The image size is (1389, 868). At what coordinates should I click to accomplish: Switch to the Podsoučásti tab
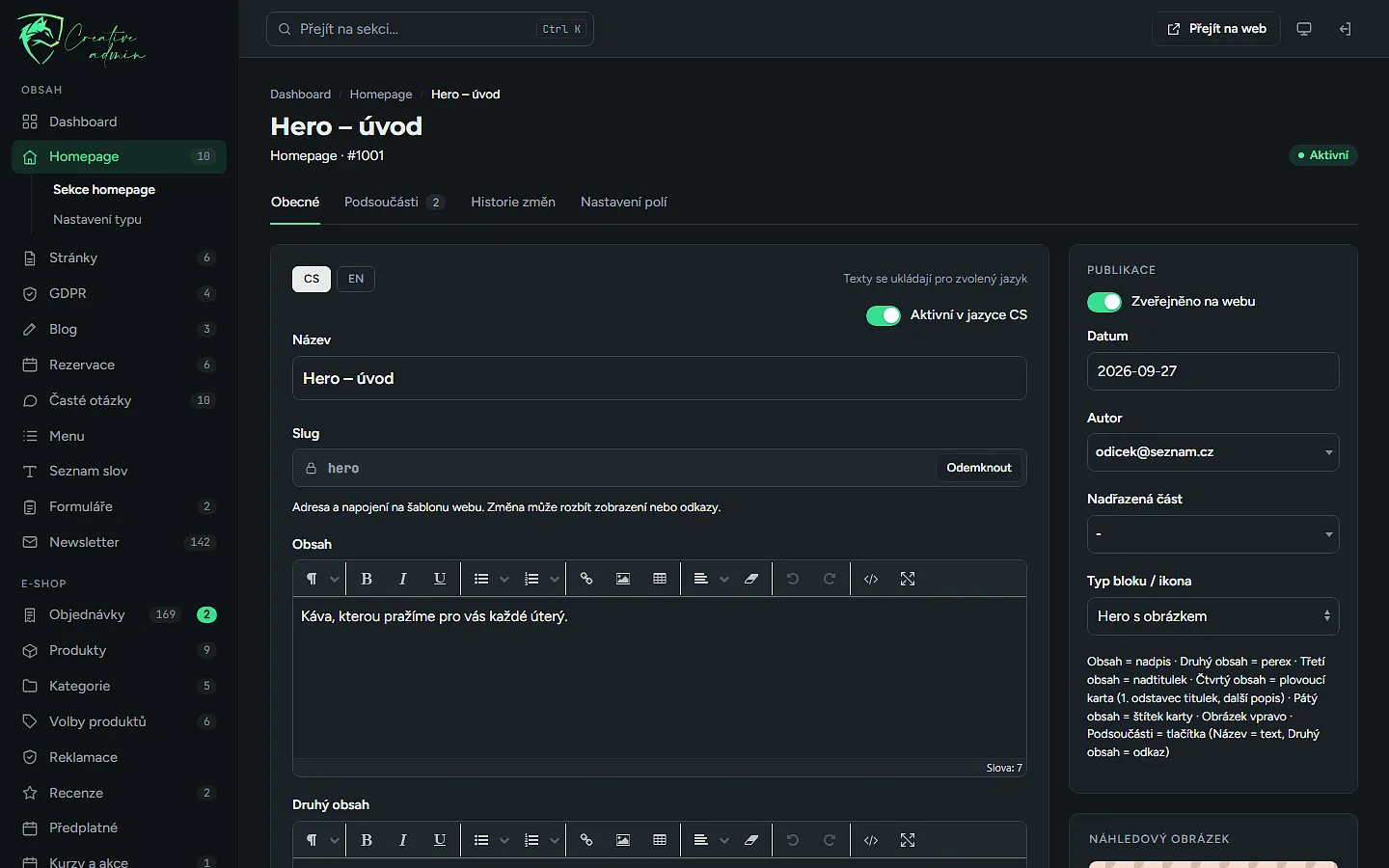click(x=394, y=203)
